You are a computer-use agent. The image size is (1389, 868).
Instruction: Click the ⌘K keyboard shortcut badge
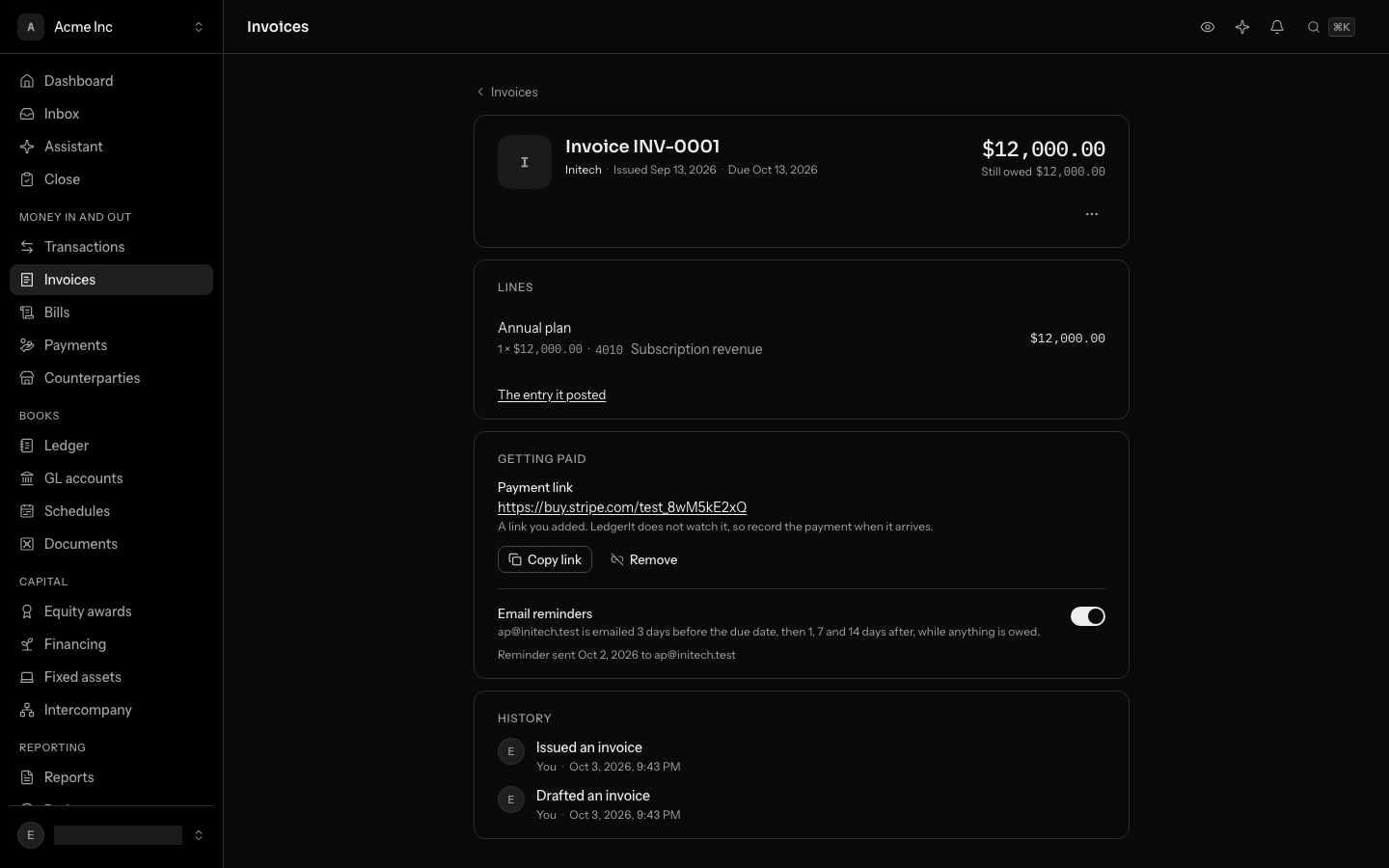[x=1342, y=27]
